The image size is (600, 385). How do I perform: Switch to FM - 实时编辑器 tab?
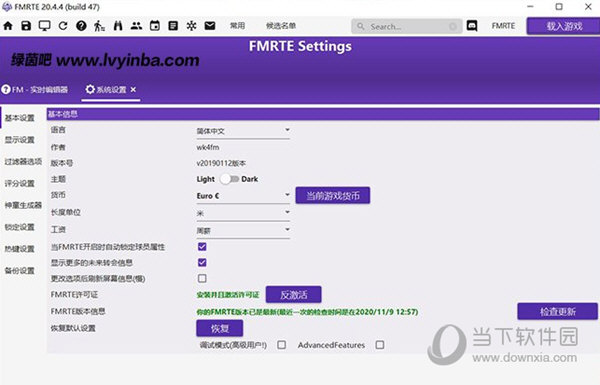(34, 90)
